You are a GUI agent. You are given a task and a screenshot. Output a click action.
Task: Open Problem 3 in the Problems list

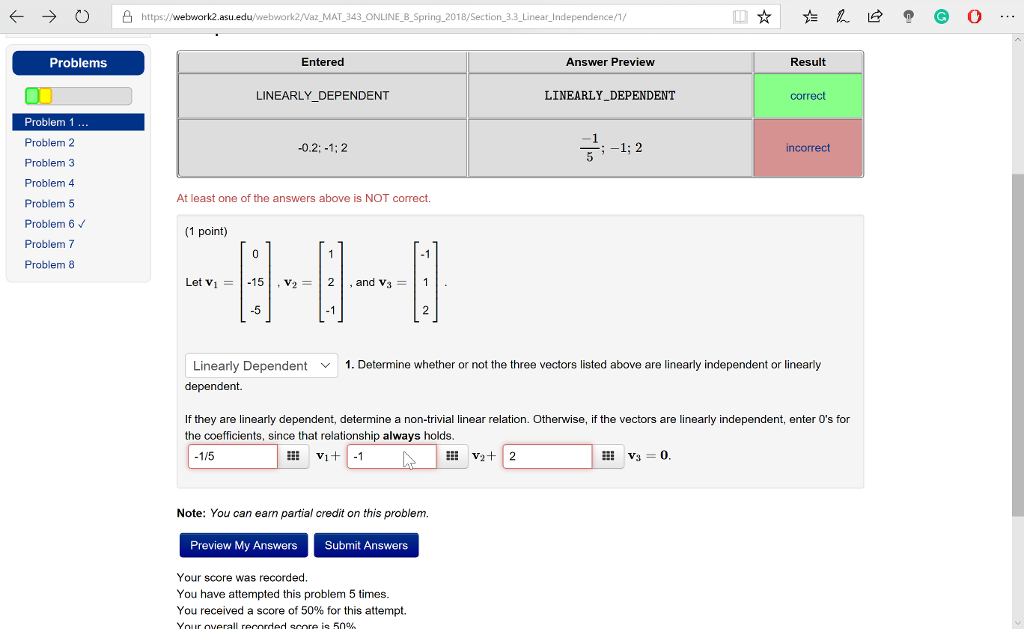click(x=50, y=162)
